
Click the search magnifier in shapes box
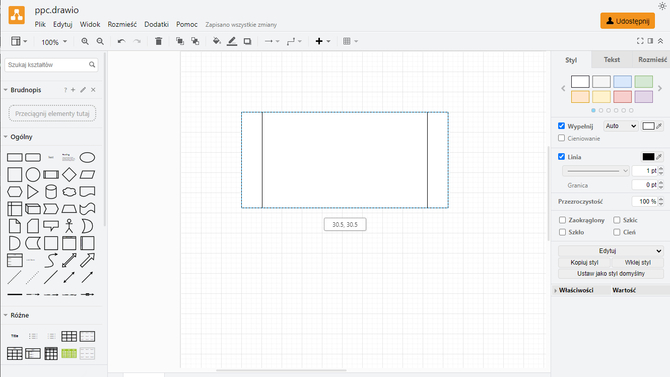(92, 65)
